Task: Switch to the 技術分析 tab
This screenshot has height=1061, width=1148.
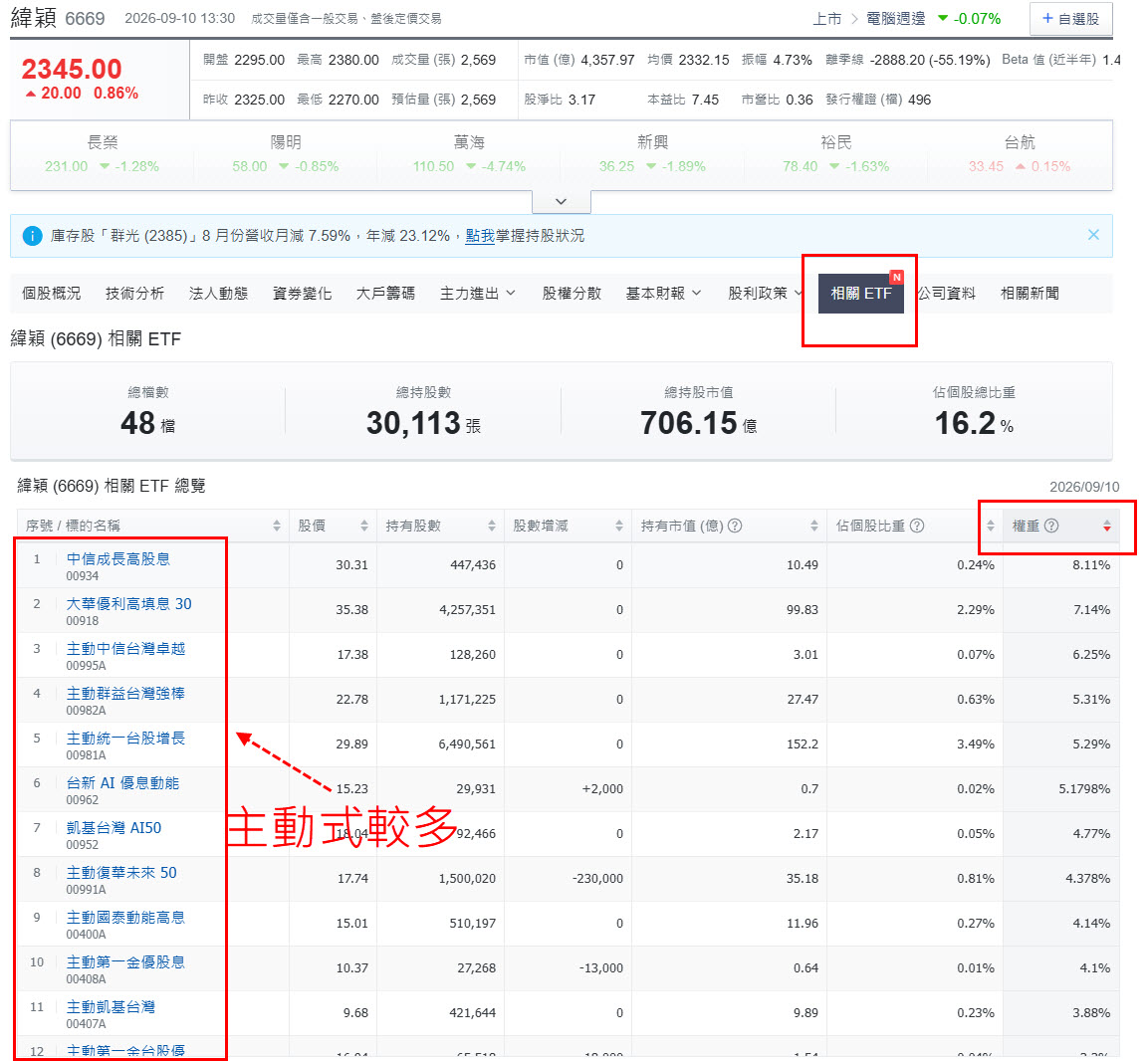Action: click(x=134, y=294)
